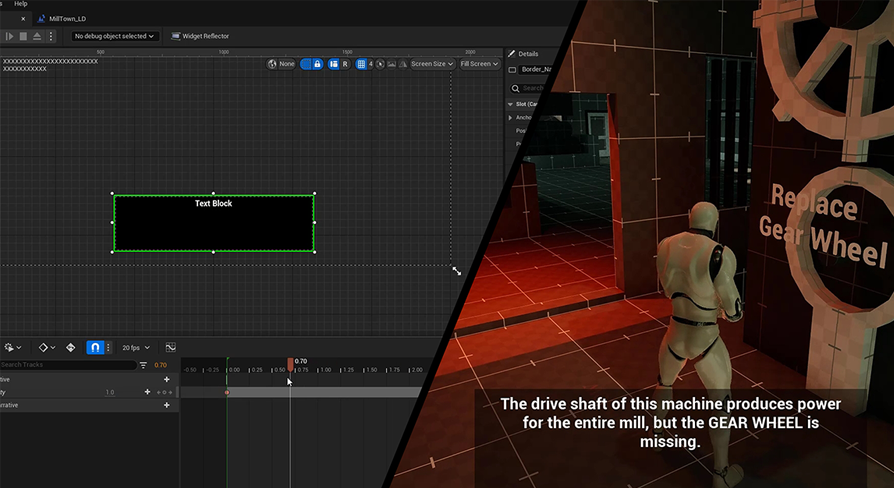
Task: Click right-middle handle of selected border
Action: coord(315,222)
